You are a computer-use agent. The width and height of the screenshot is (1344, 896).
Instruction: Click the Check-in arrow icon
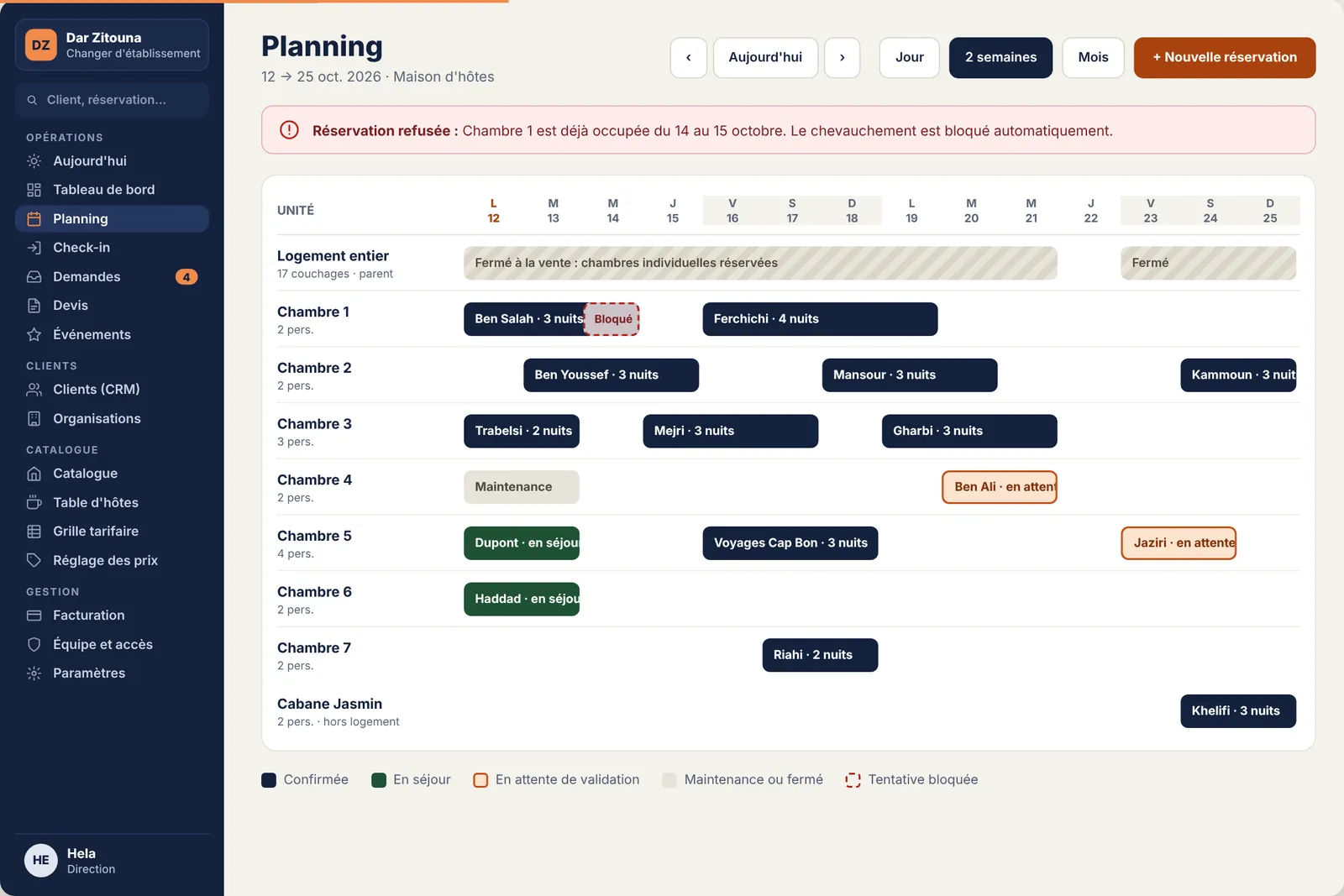[34, 248]
